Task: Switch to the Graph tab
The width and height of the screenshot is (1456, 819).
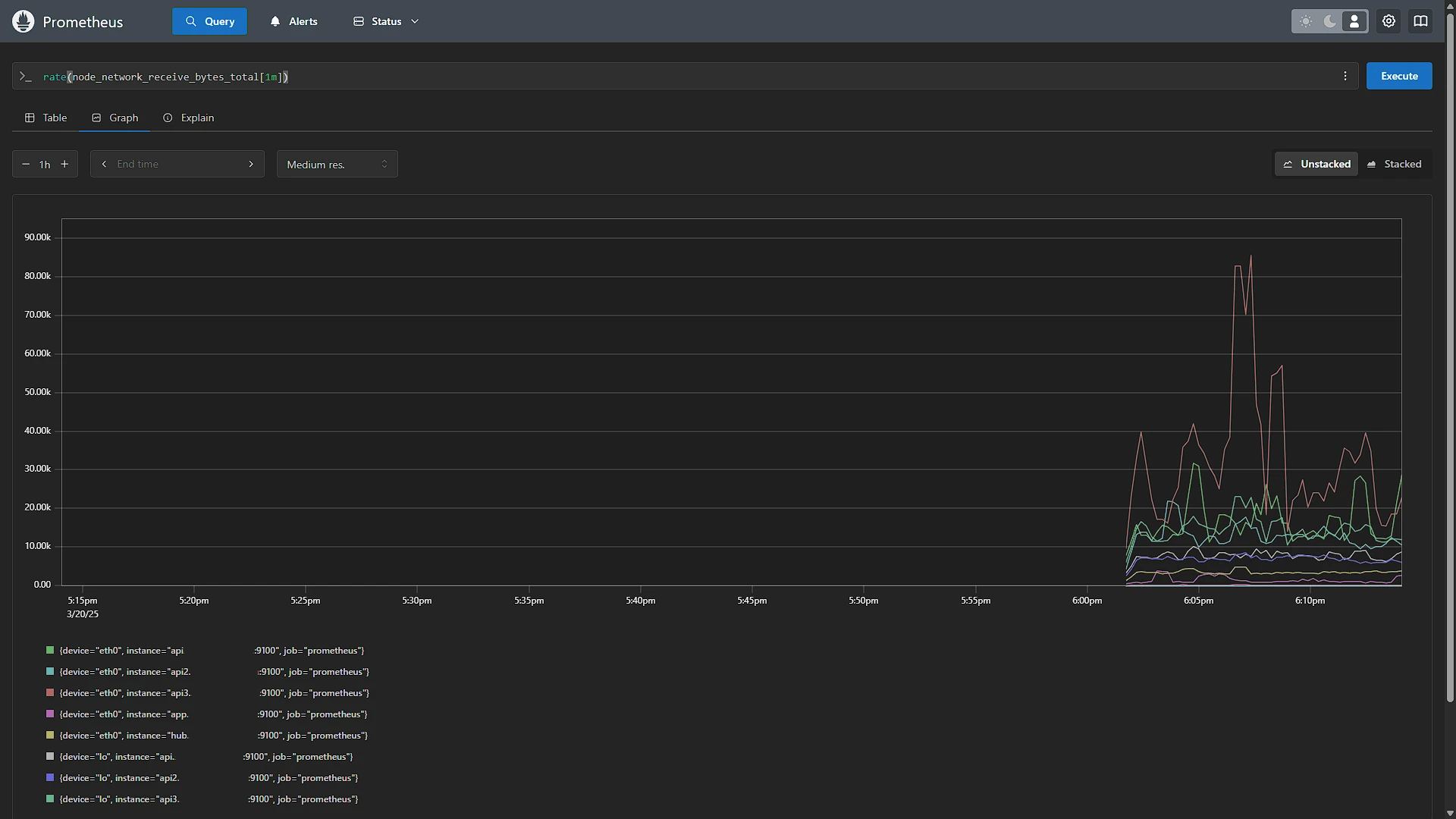Action: point(115,118)
